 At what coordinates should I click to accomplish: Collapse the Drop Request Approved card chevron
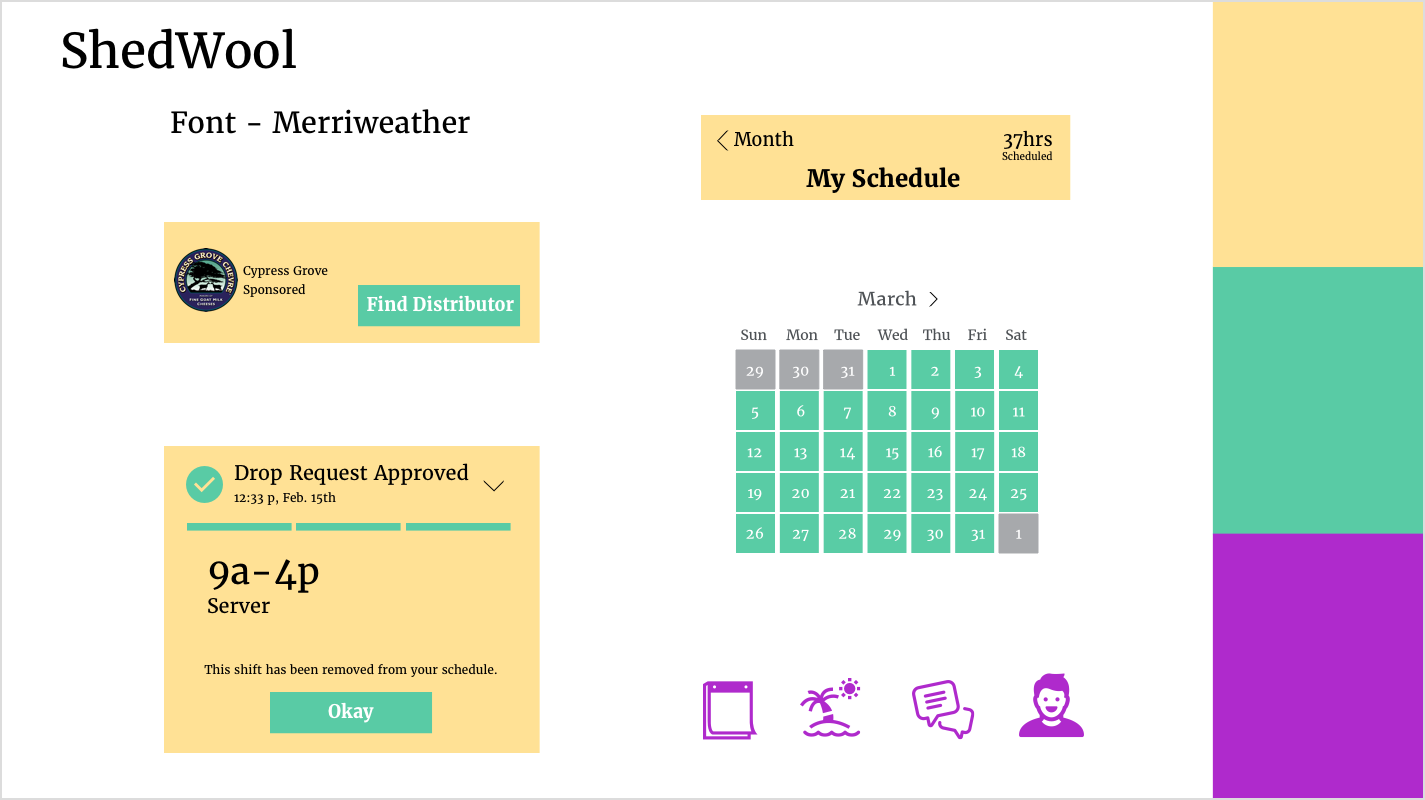494,486
